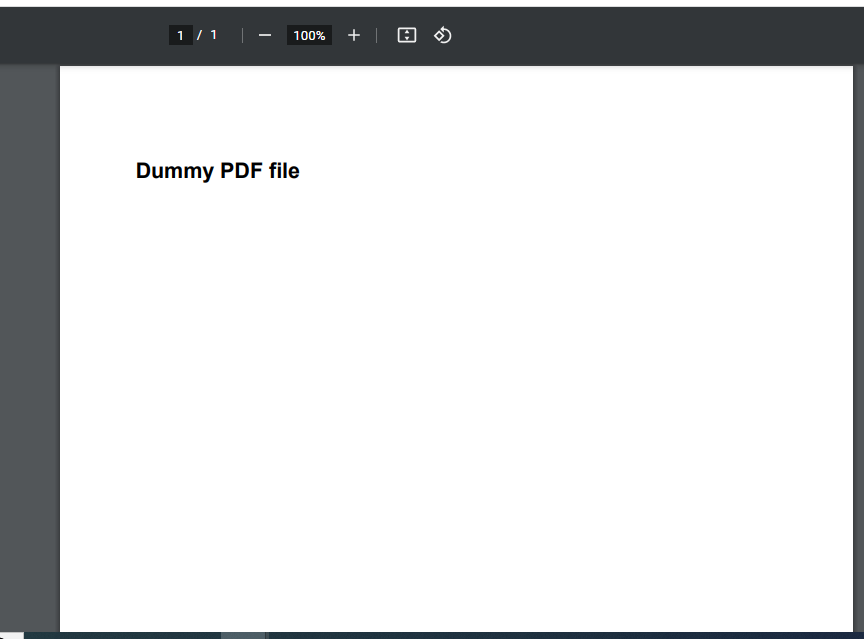Viewport: 864px width, 639px height.
Task: Click the word "PDF" in the heading
Action: pyautogui.click(x=242, y=171)
